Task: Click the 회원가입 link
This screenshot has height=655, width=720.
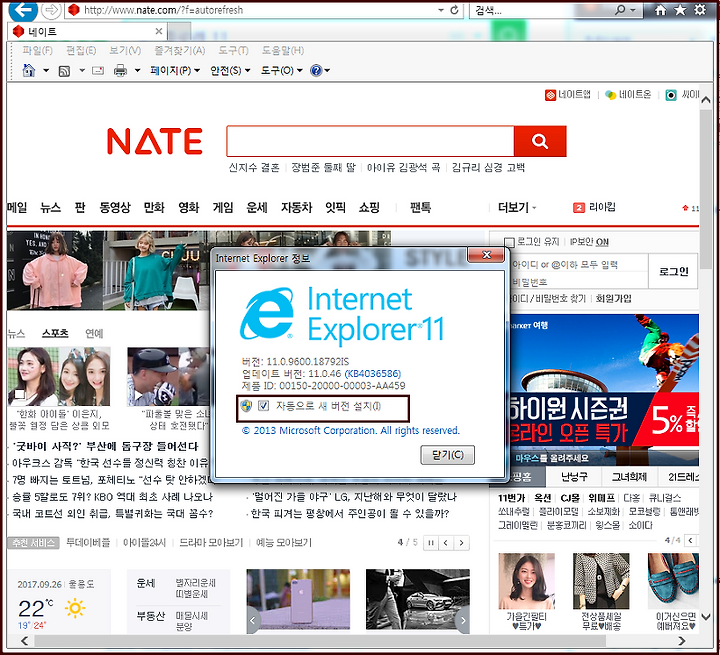Action: coord(613,299)
